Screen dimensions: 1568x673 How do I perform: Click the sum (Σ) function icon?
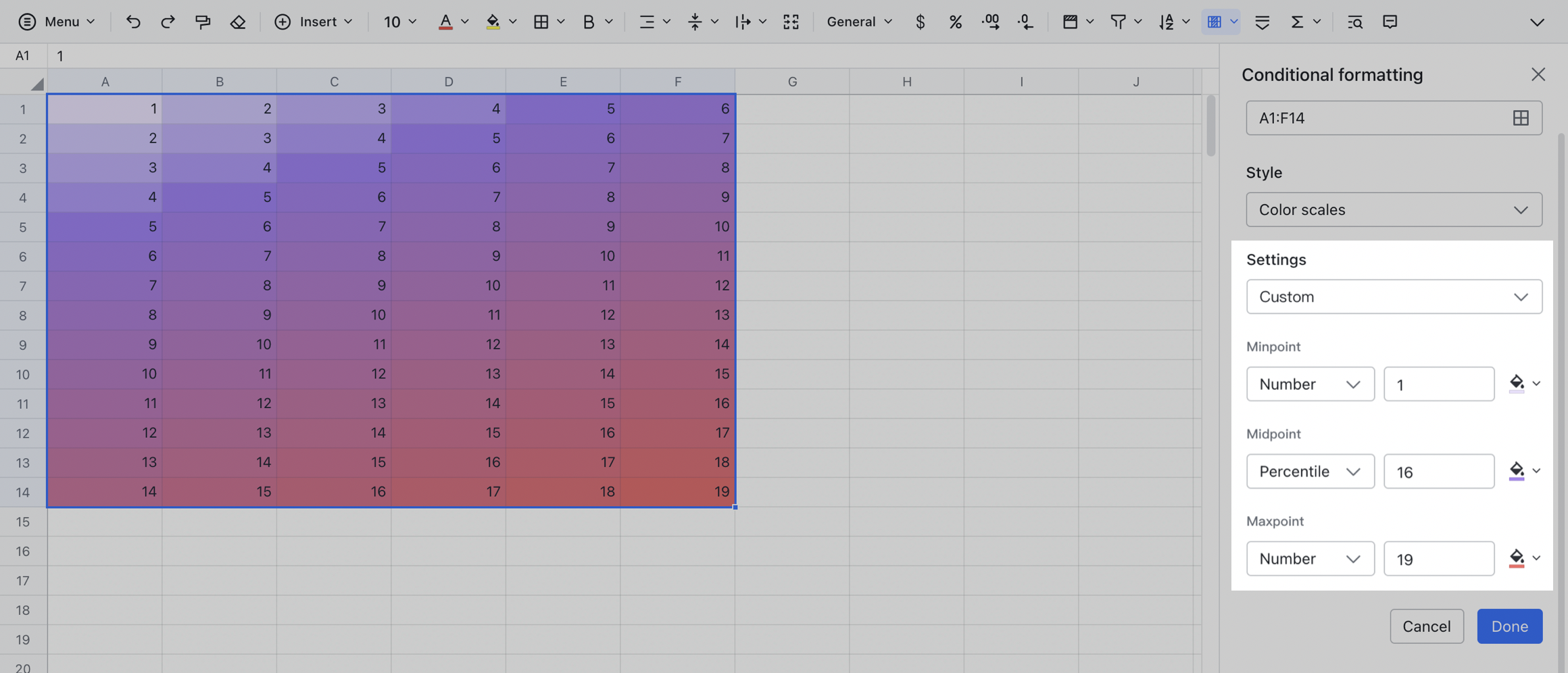[x=1298, y=22]
